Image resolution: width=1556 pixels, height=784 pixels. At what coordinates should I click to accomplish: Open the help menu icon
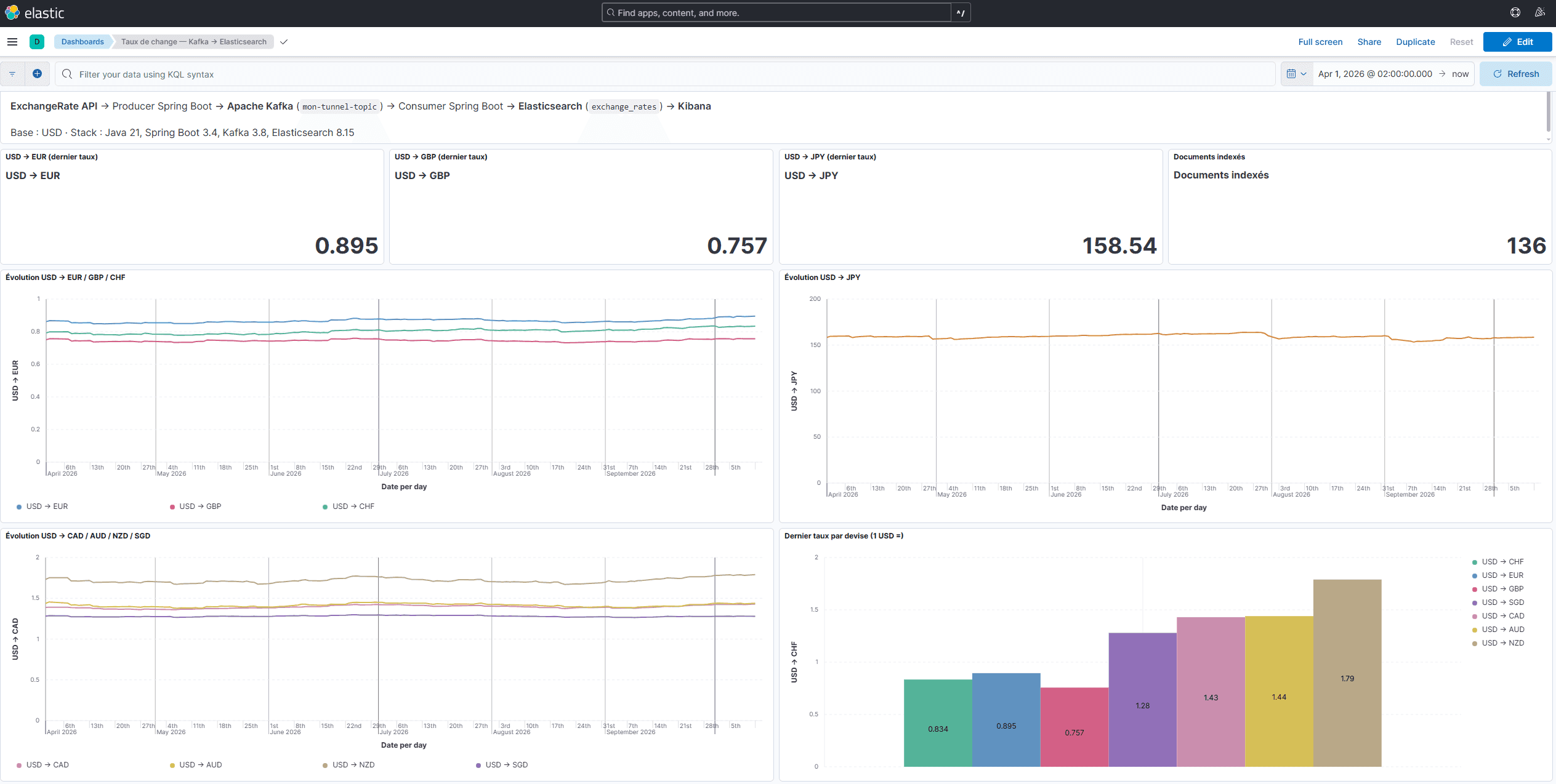pos(1515,13)
